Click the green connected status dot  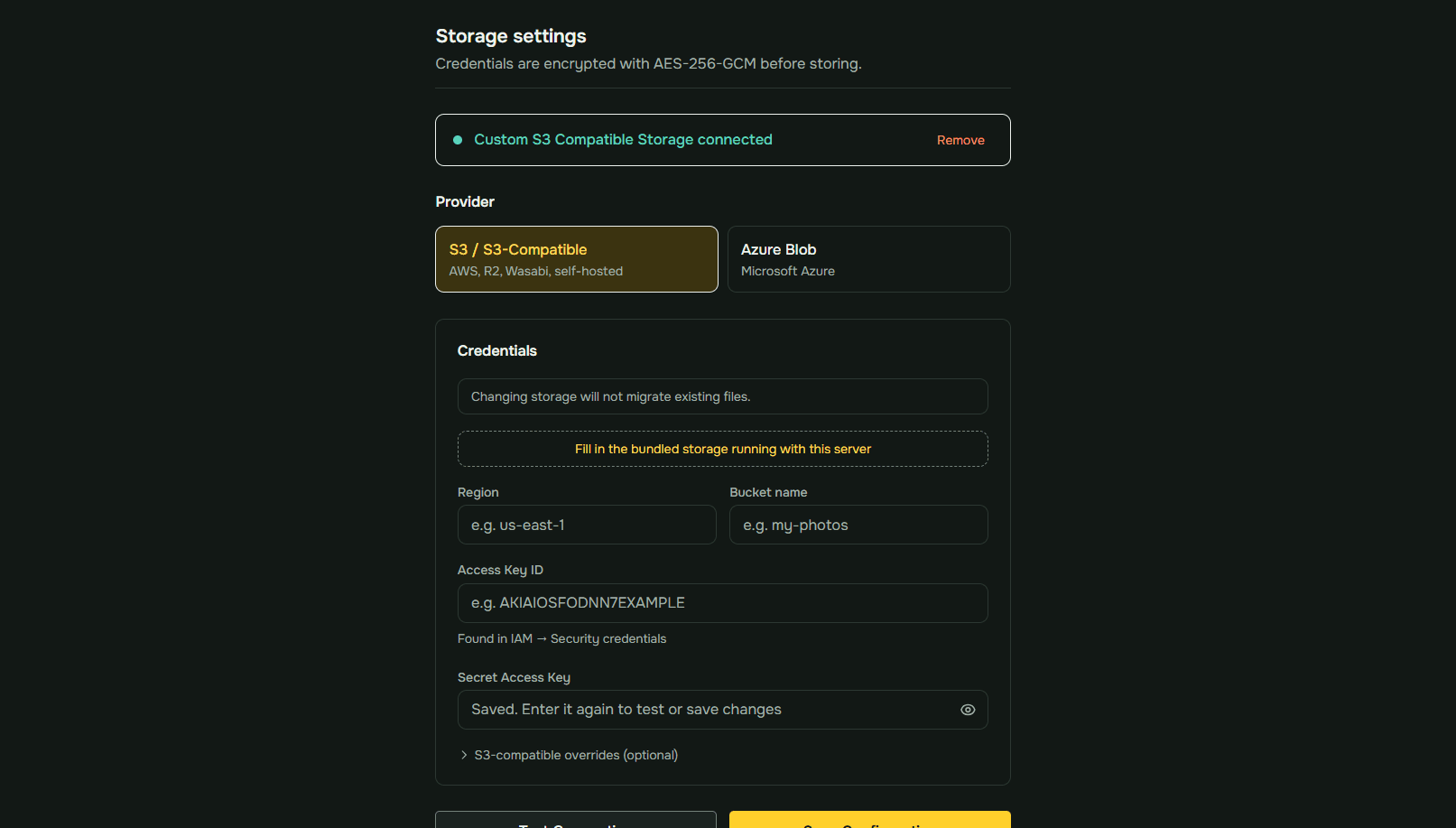coord(458,140)
